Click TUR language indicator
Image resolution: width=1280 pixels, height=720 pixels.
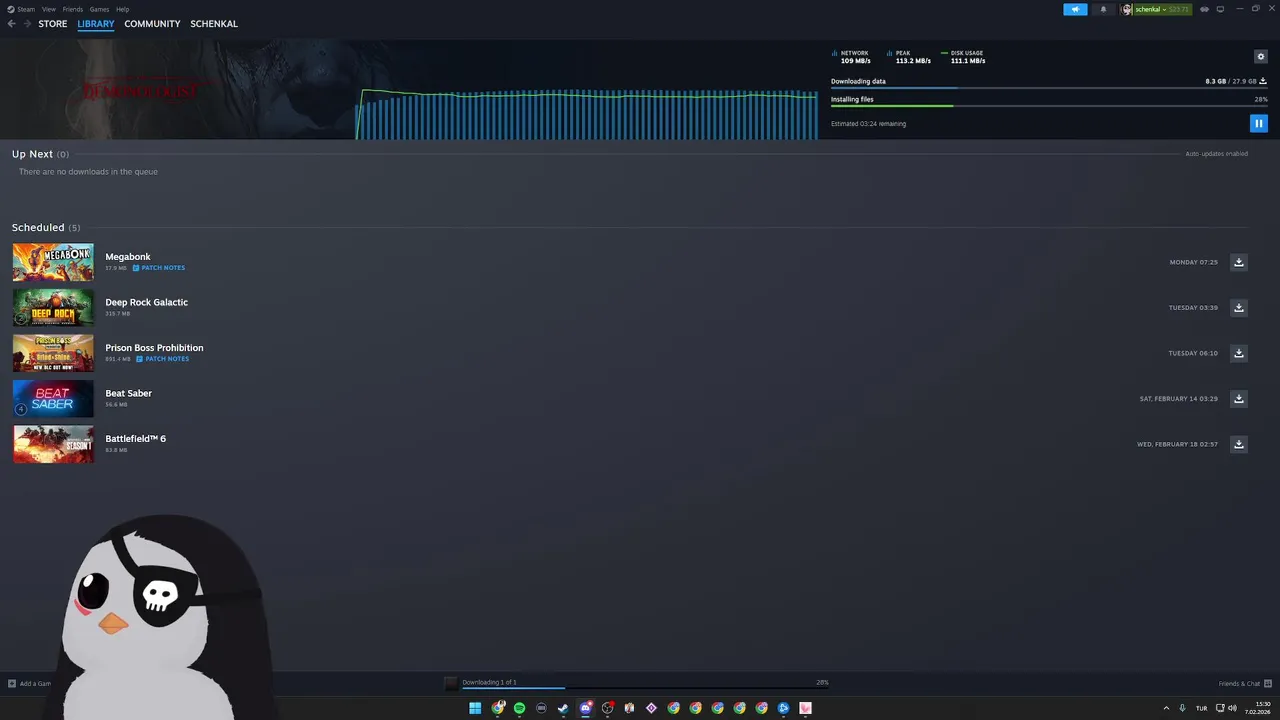click(x=1201, y=708)
